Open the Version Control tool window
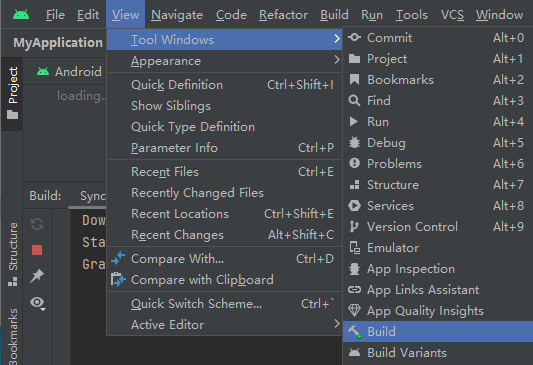Image resolution: width=533 pixels, height=365 pixels. pos(438,227)
